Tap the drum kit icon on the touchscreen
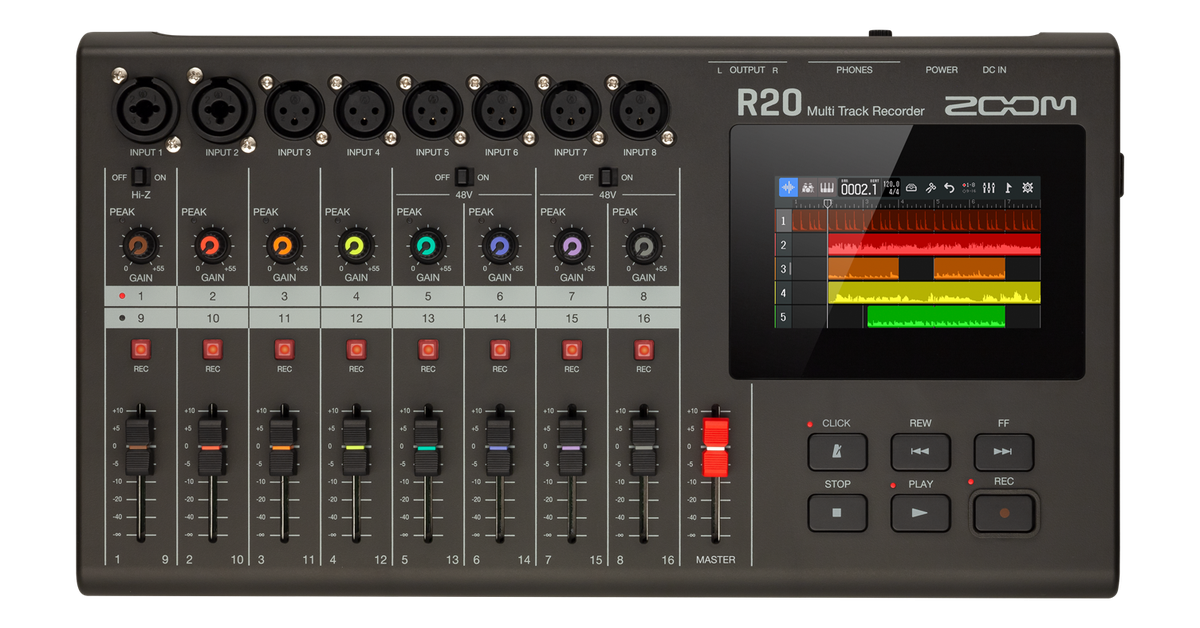The height and width of the screenshot is (628, 1200). (808, 187)
